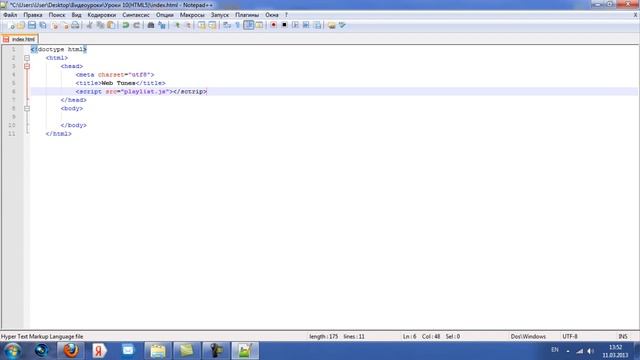The height and width of the screenshot is (360, 640).
Task: Click Ln : 6 Col : 48 status entry
Action: point(421,337)
